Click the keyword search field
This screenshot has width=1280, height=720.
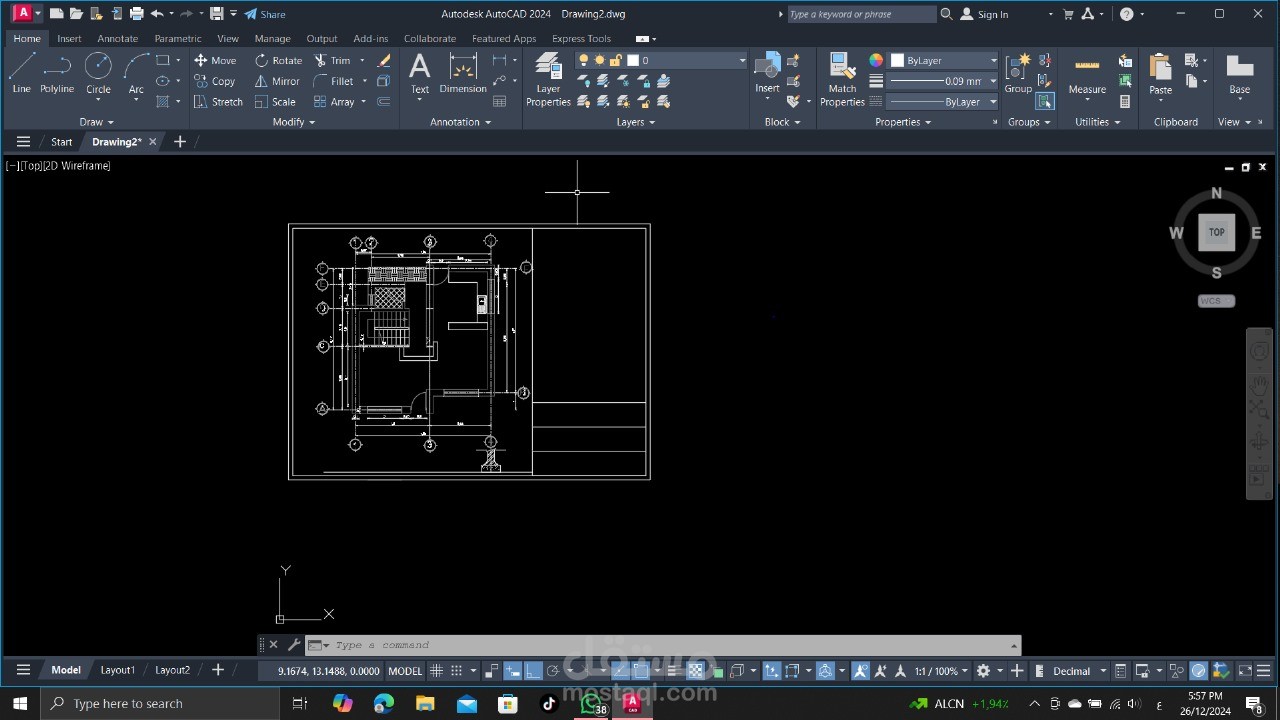861,14
